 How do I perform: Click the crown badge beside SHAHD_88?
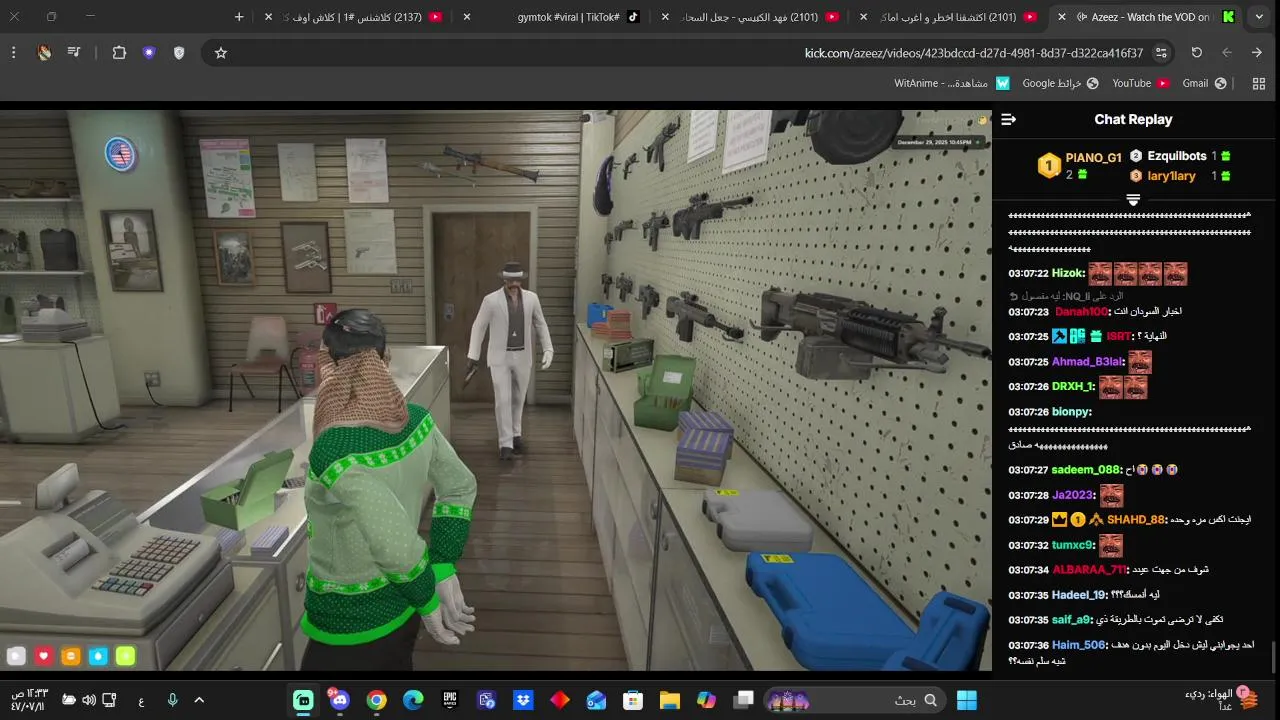[x=1059, y=520]
